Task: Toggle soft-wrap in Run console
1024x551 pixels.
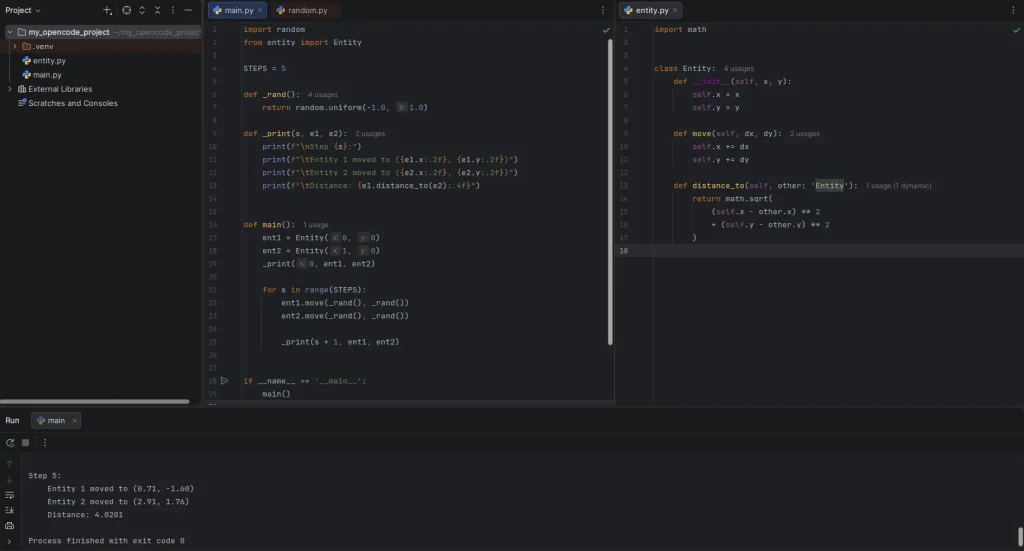Action: click(9, 495)
